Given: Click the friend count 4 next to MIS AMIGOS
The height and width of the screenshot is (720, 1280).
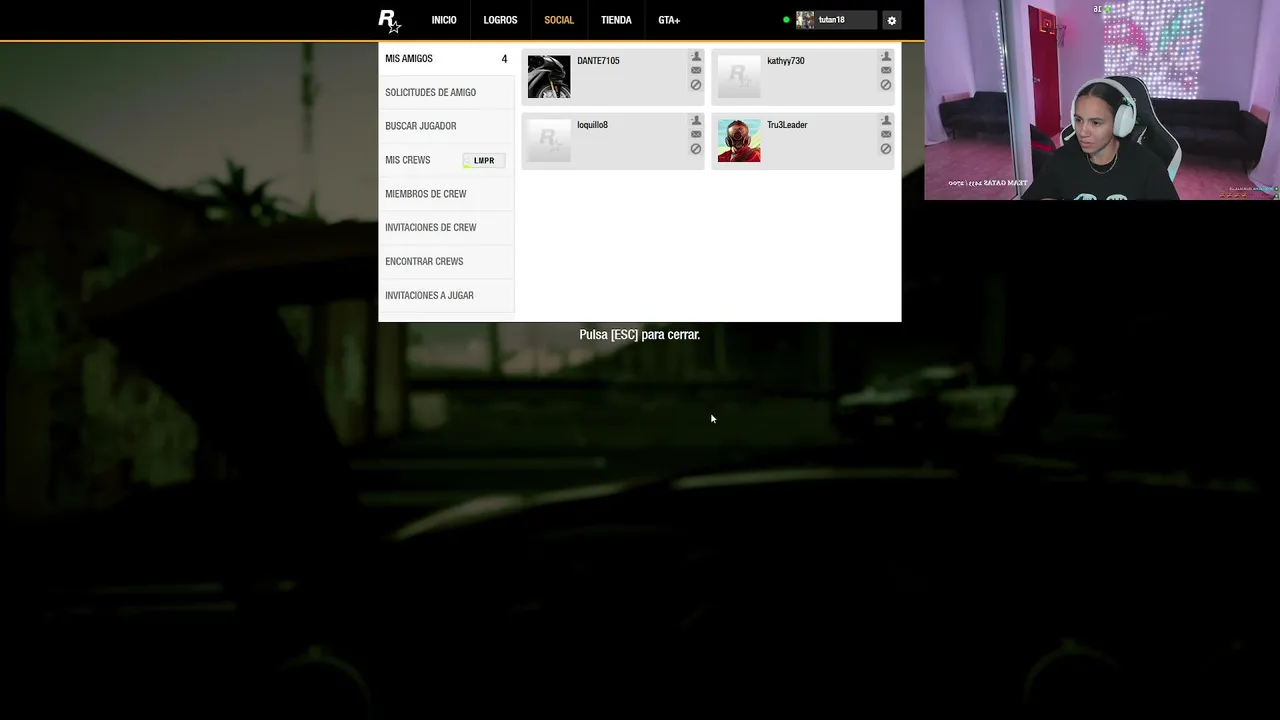Looking at the screenshot, I should (504, 59).
